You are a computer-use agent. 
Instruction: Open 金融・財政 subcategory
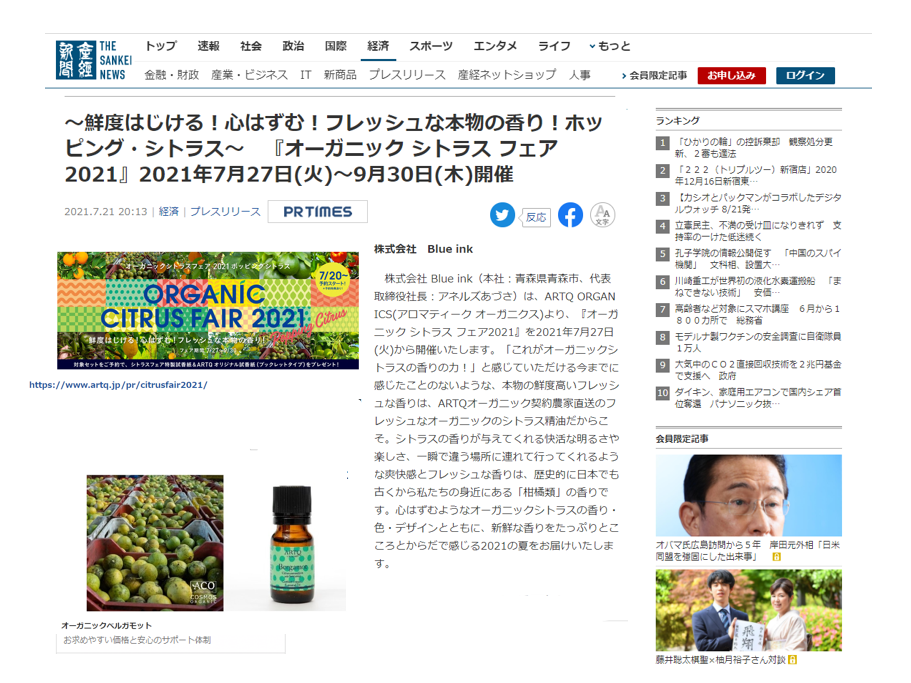click(x=172, y=75)
